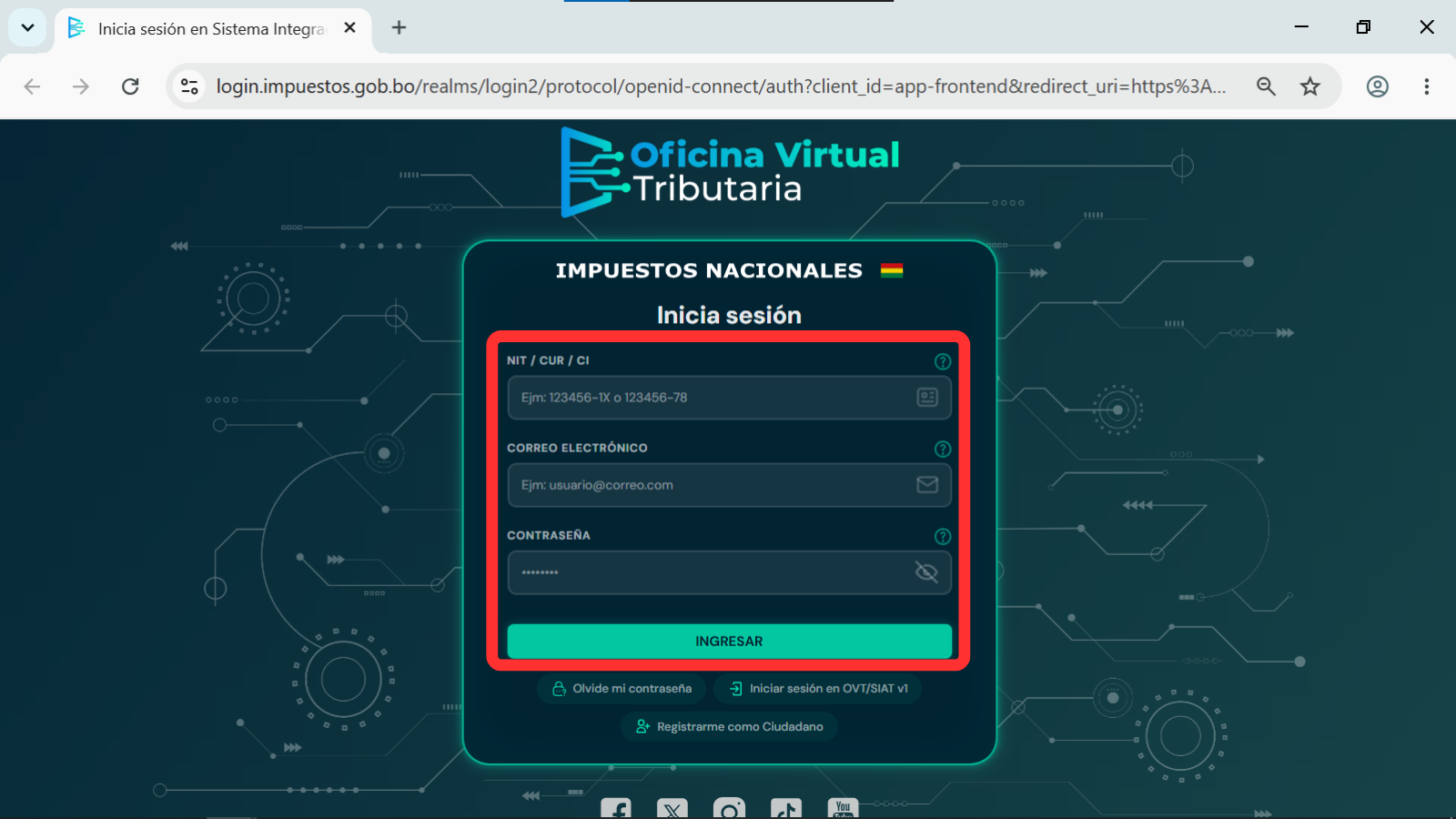Viewport: 1456px width, 819px height.
Task: Open the Instagram social icon
Action: (x=729, y=808)
